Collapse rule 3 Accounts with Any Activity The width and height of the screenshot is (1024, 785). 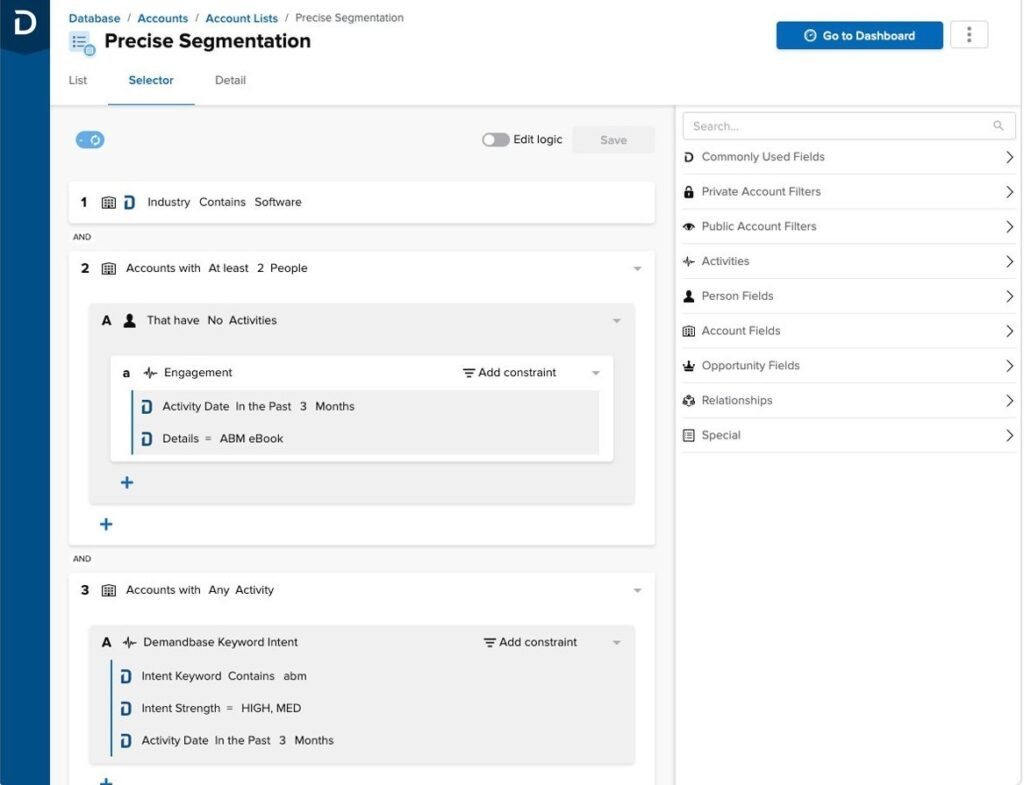(637, 590)
